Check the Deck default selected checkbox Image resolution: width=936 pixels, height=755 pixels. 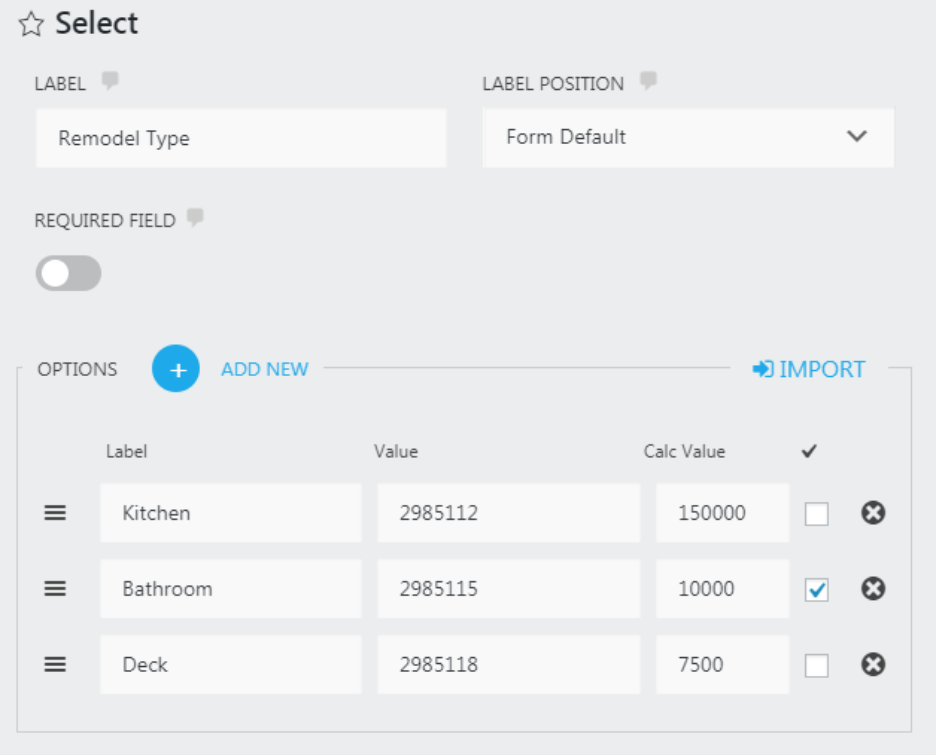817,666
